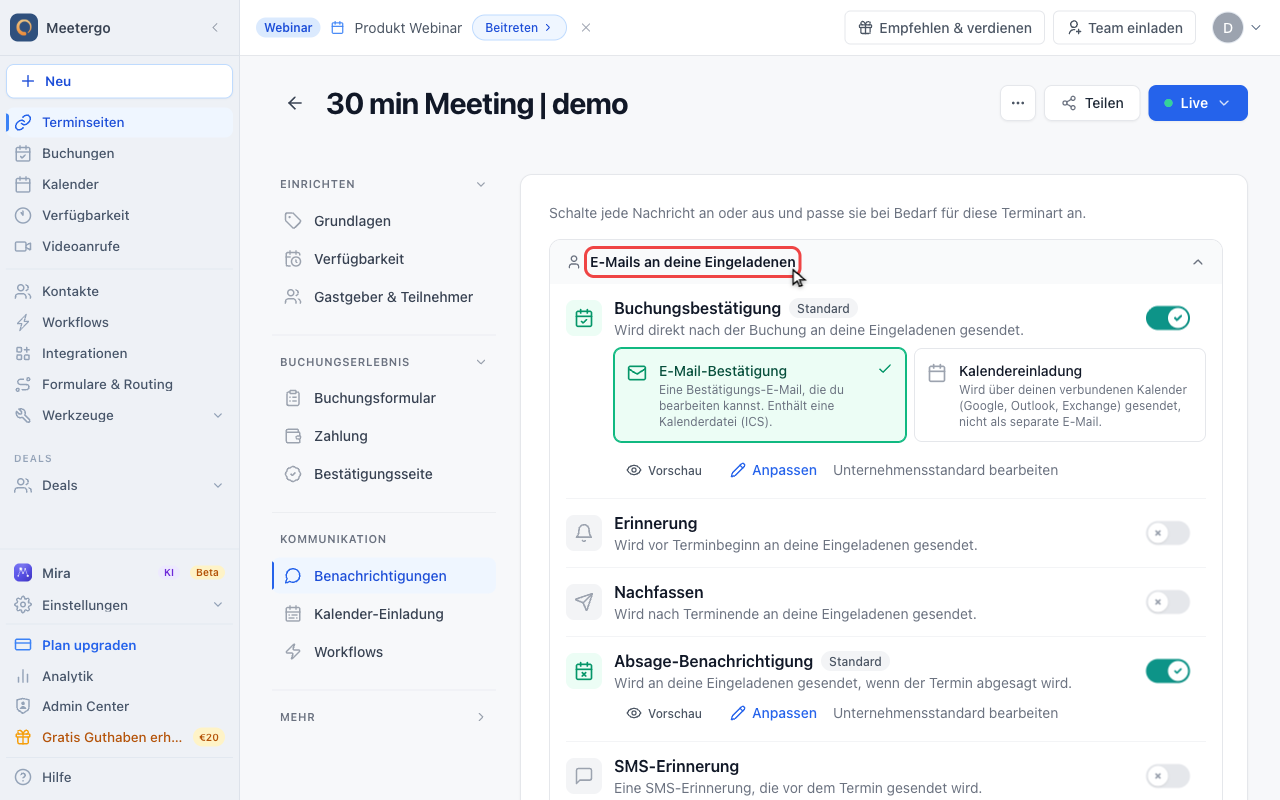Click the Verfügbarkeit clock icon in main sidebar
This screenshot has height=800, width=1280.
(x=23, y=215)
